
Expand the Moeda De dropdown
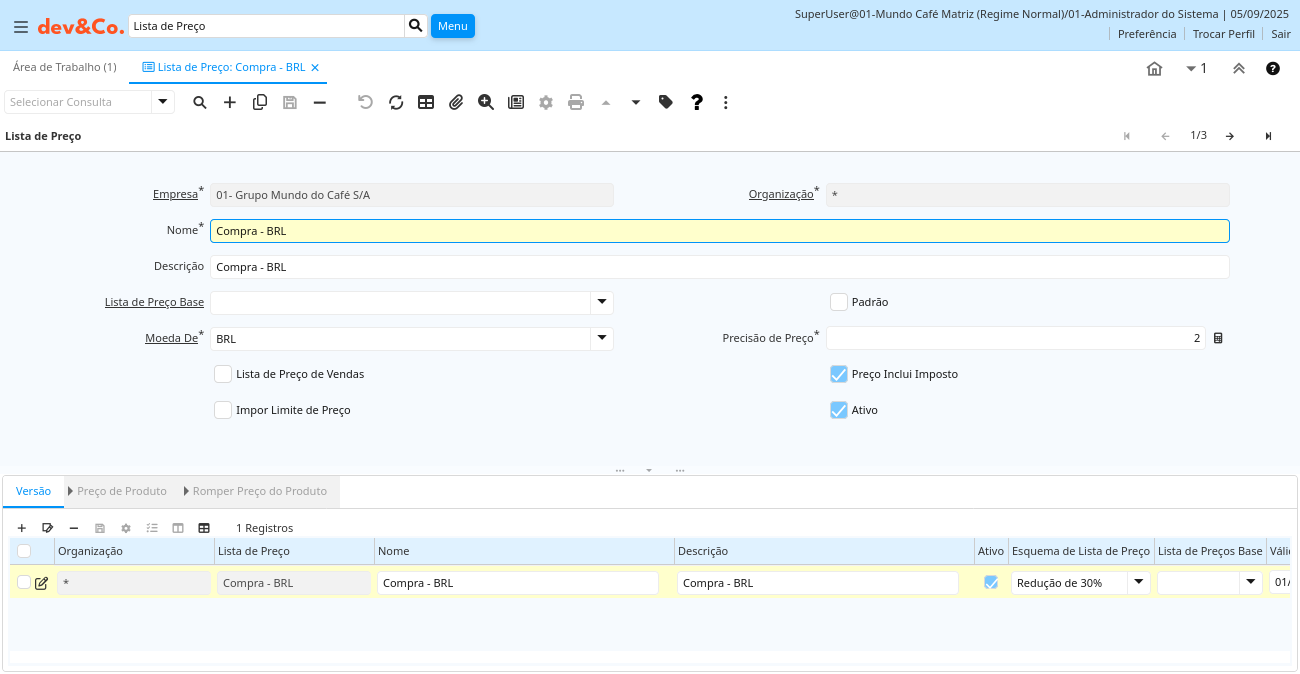601,338
